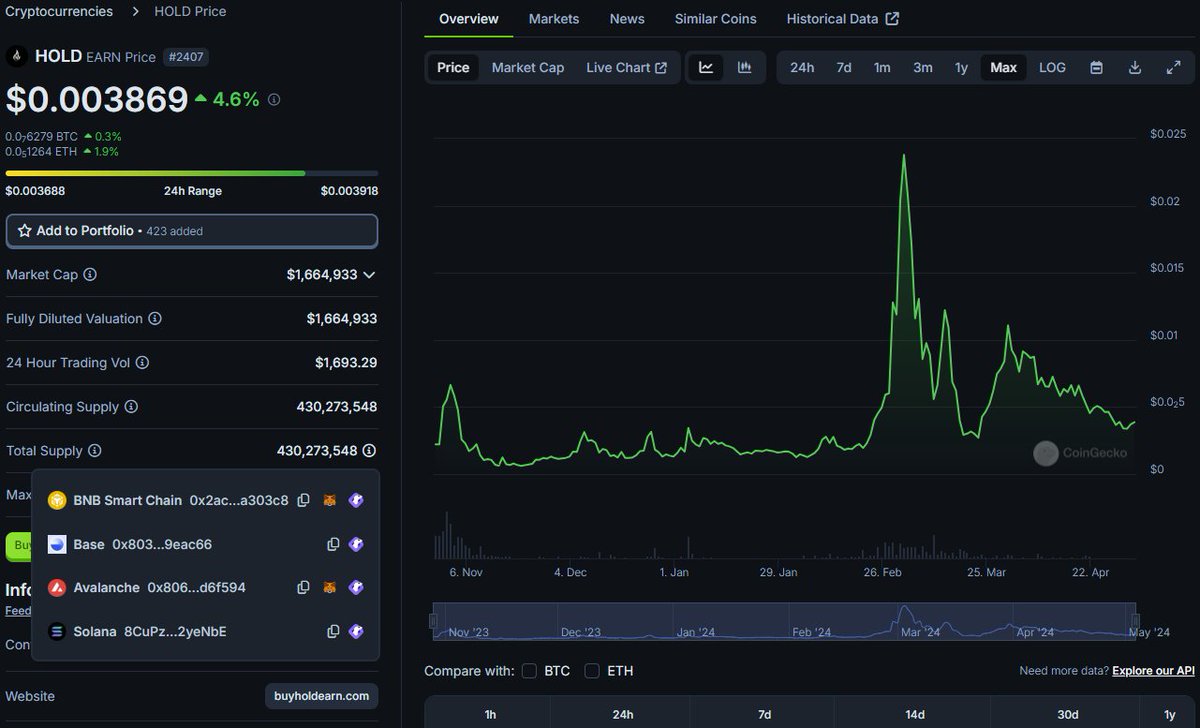Tick the ETH compare checkbox

(x=592, y=671)
